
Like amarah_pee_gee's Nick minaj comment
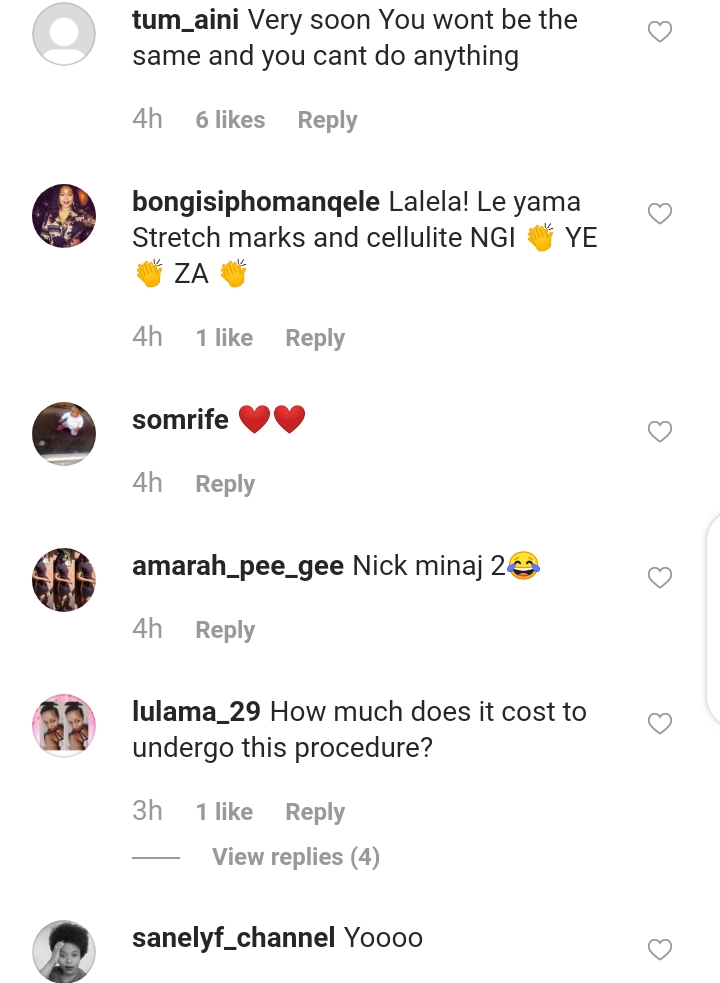click(660, 578)
